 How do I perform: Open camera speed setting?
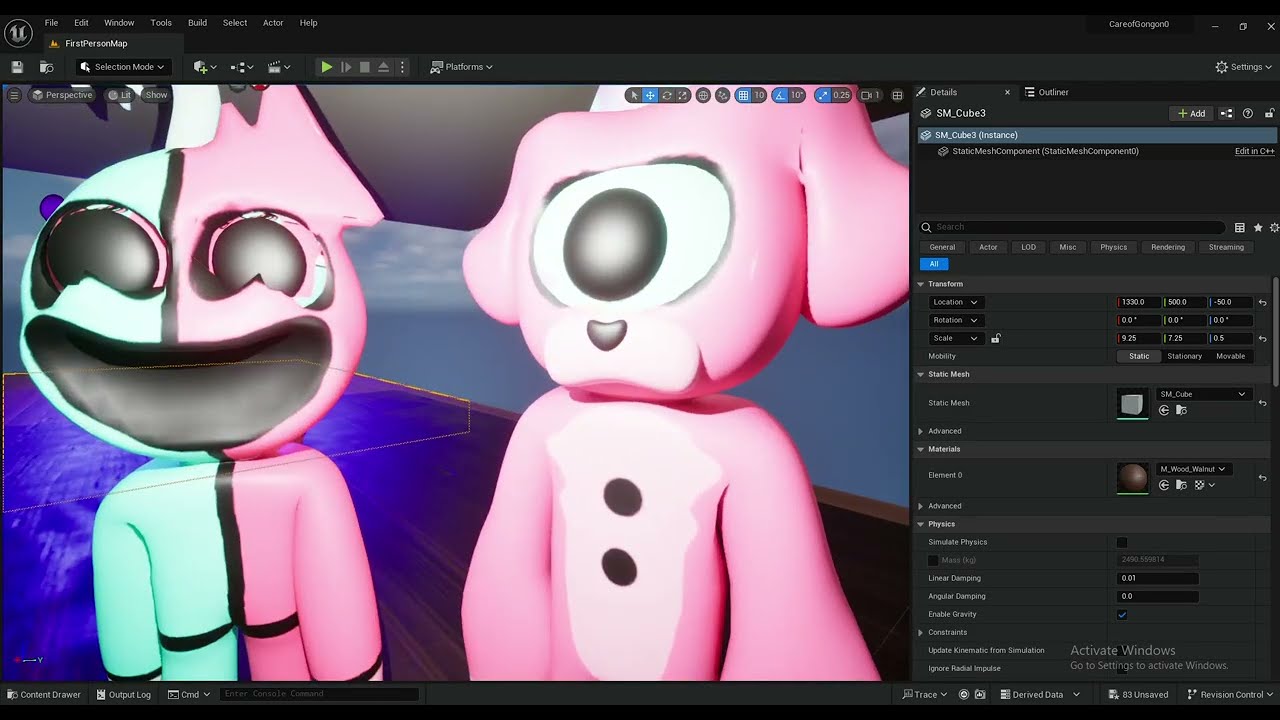870,95
